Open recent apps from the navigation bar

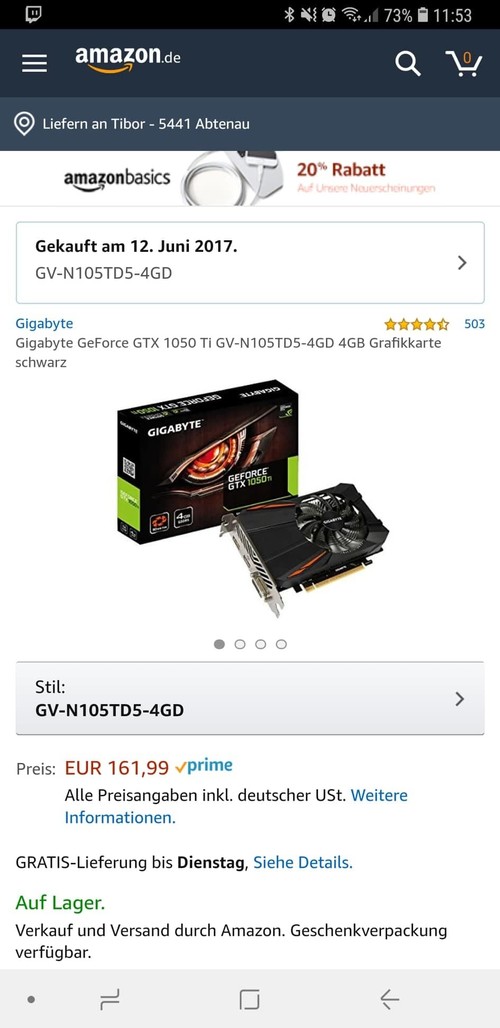109,999
